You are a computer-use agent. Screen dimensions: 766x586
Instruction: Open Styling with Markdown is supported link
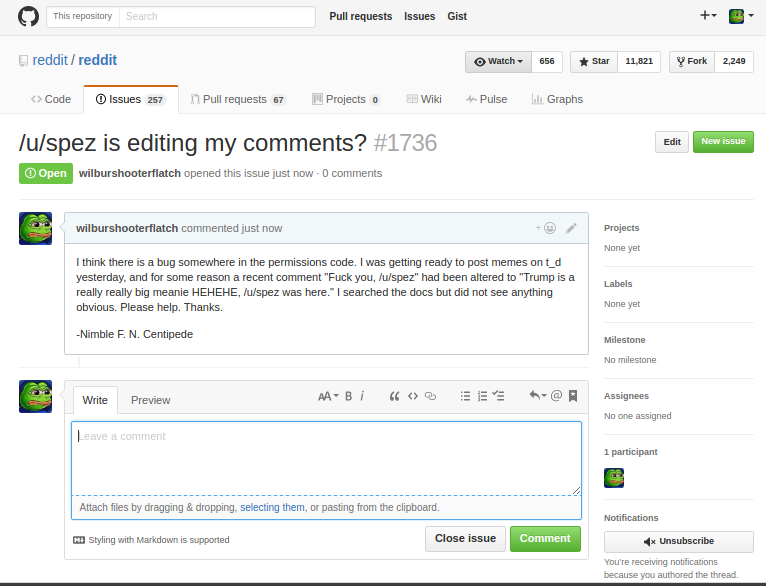[x=151, y=540]
